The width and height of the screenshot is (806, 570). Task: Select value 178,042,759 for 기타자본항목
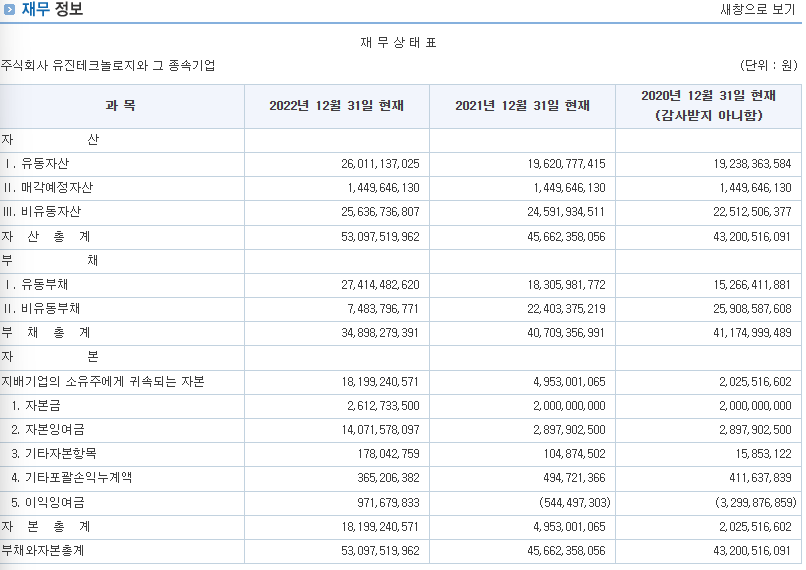389,454
